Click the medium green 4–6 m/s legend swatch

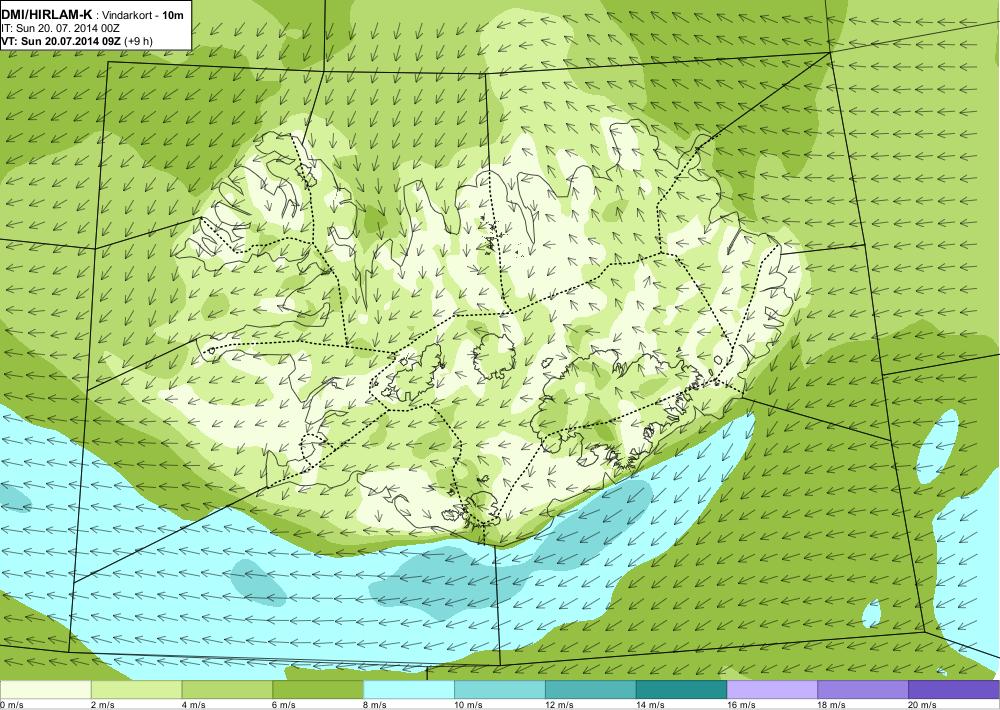[x=227, y=690]
